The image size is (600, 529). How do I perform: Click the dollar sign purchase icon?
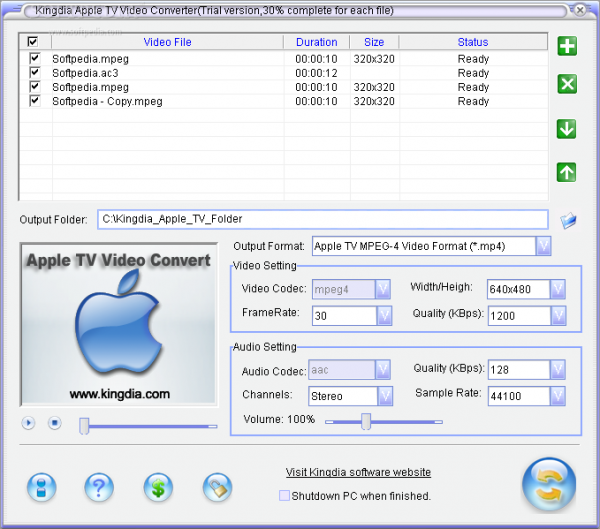click(x=158, y=487)
